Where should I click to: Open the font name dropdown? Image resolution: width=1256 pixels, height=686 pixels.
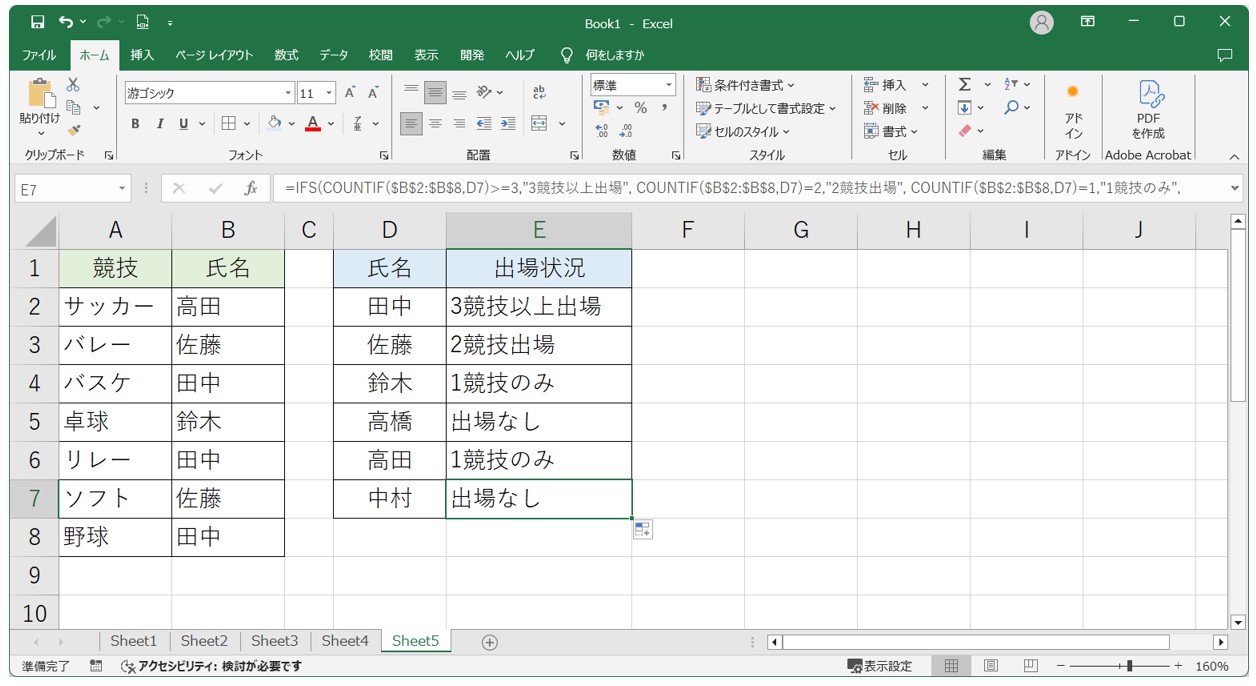(288, 93)
